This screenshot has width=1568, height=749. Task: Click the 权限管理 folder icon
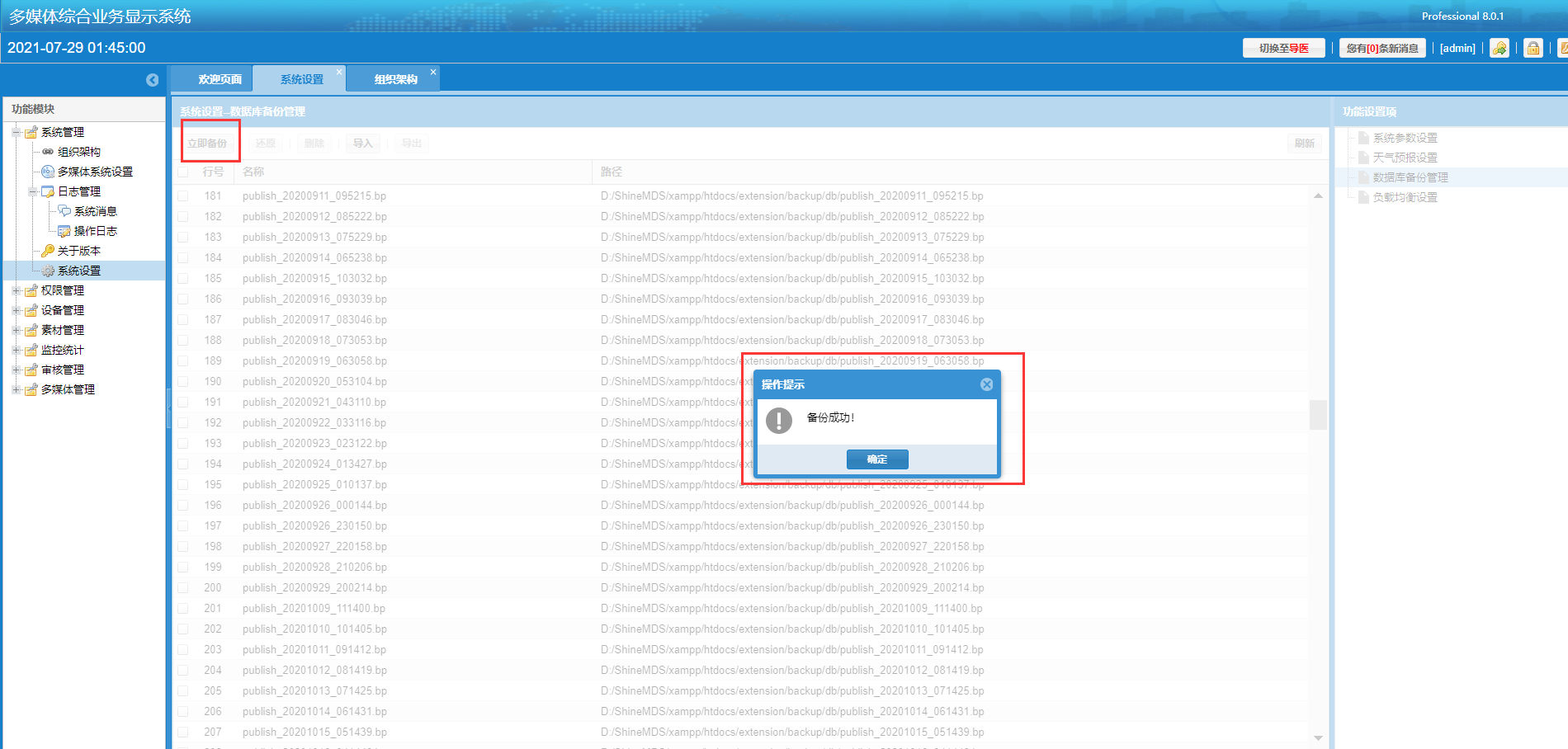click(x=31, y=290)
